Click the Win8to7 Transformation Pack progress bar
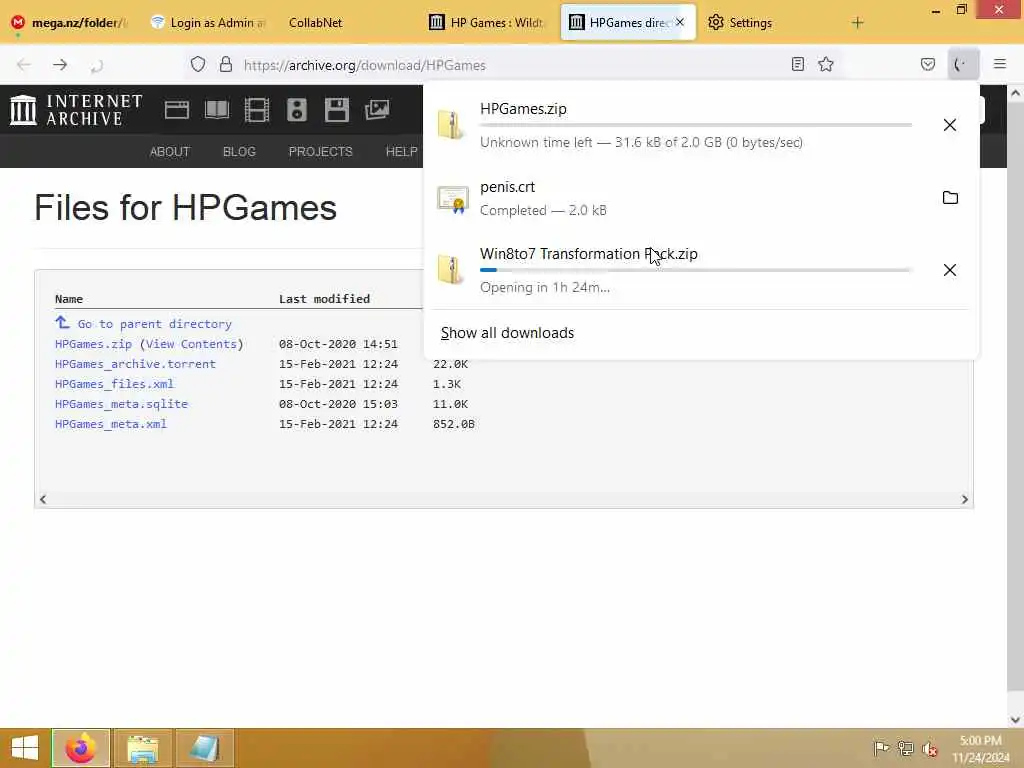Screen dimensions: 1024x768 point(696,270)
